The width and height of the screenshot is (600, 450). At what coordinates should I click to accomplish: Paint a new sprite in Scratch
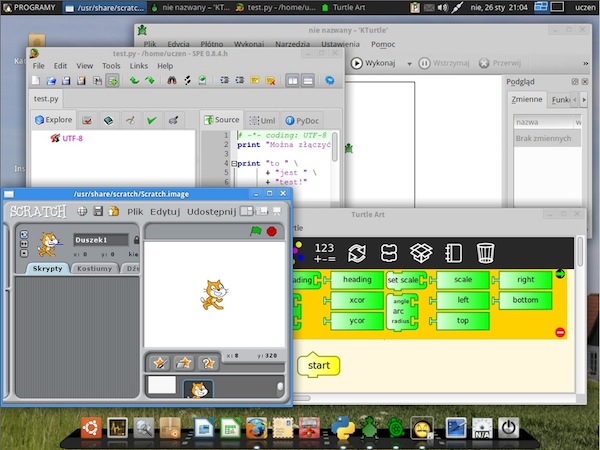pos(160,362)
